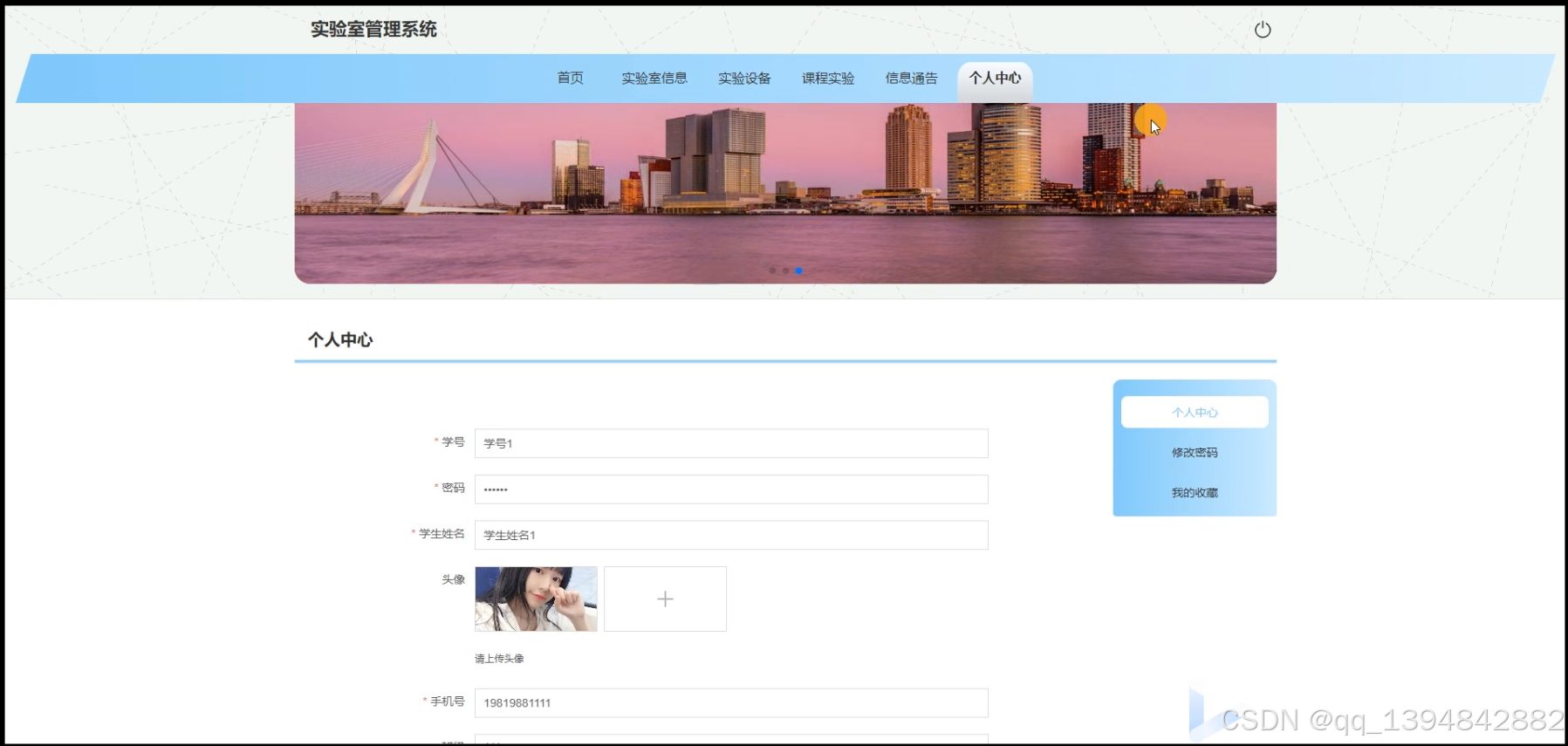Open 课程实验 nav item
1568x746 pixels.
[828, 78]
